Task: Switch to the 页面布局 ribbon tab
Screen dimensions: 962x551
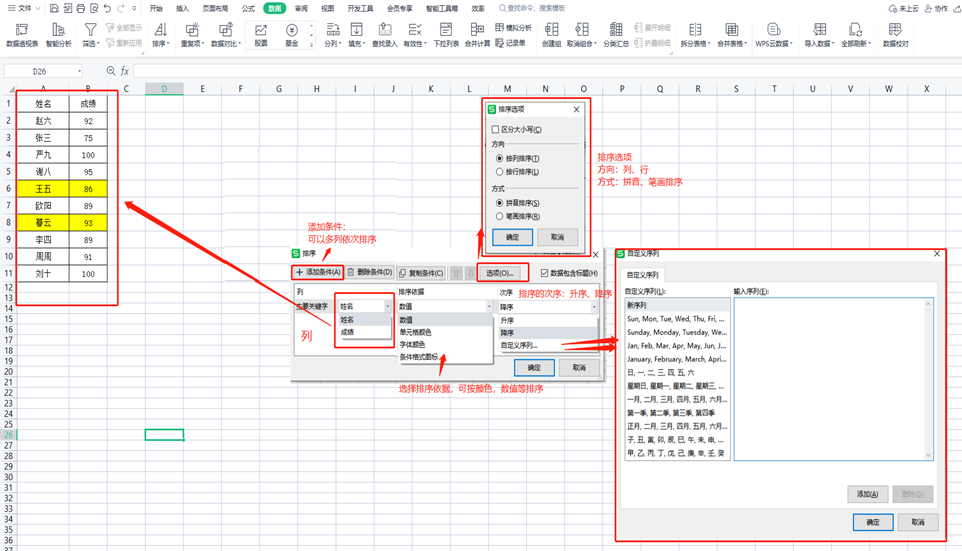Action: (x=215, y=9)
